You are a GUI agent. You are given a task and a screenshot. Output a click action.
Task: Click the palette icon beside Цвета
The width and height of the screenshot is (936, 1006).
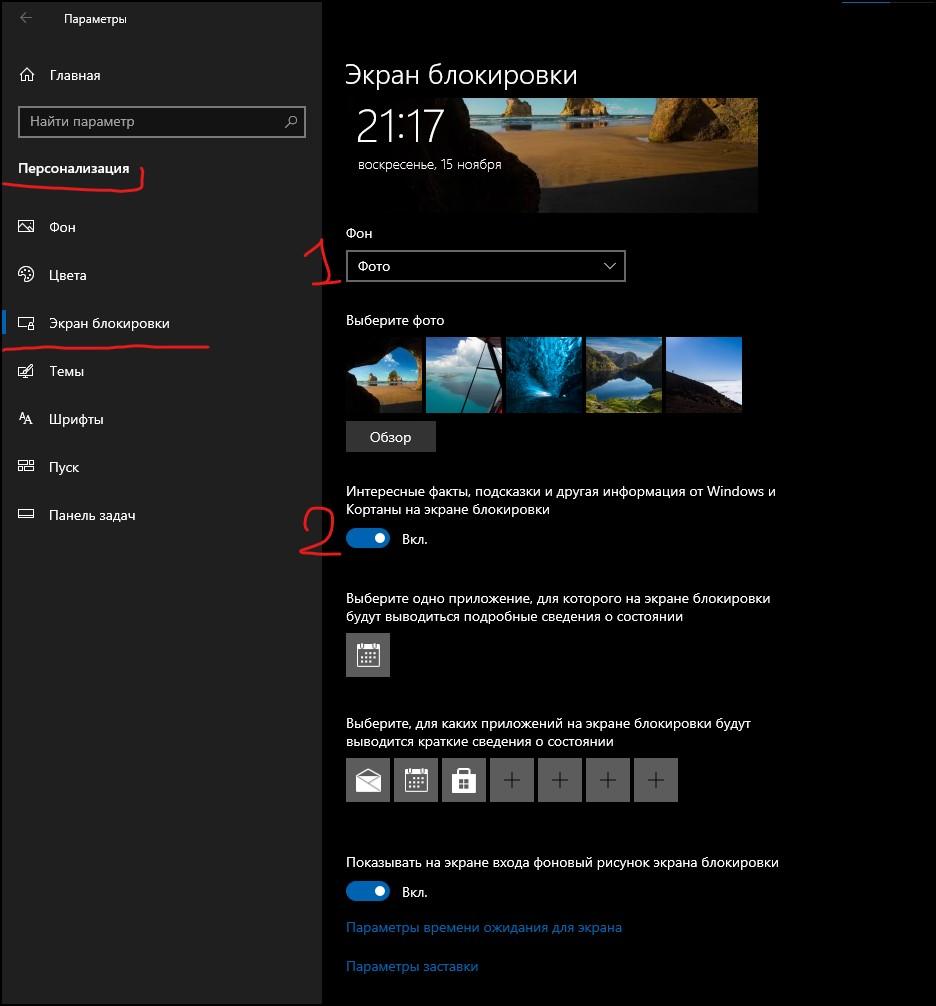pos(26,275)
